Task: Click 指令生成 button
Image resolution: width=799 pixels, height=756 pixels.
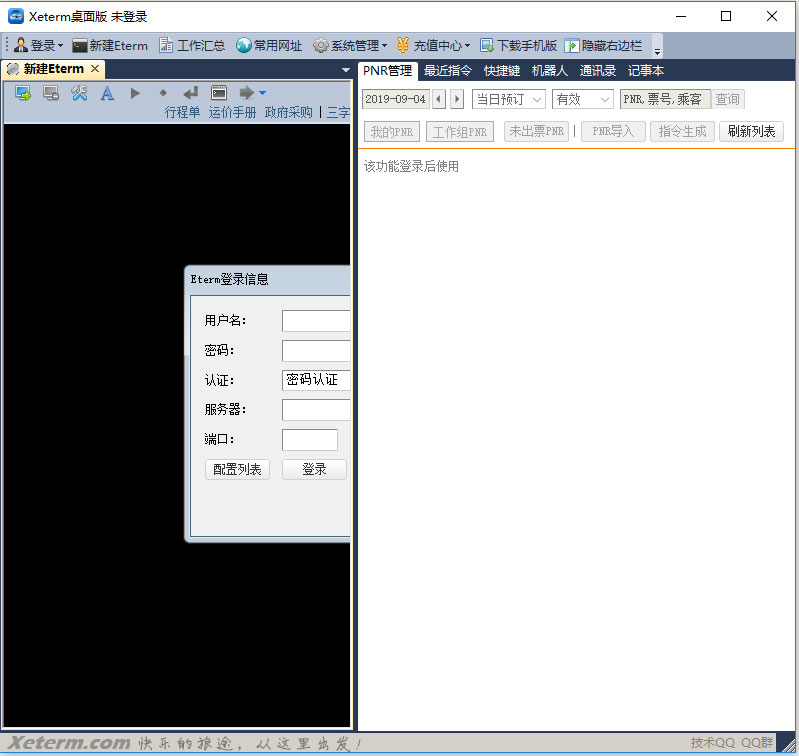Action: 682,131
